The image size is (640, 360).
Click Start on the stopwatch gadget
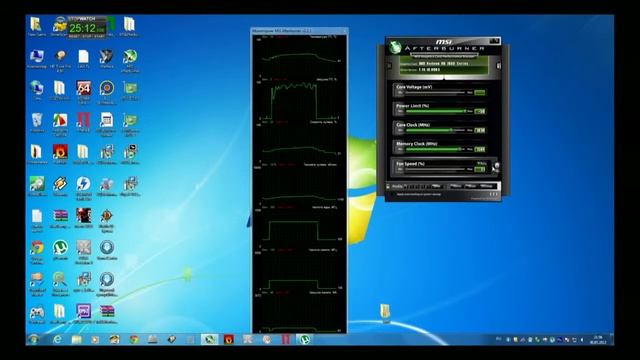point(100,36)
